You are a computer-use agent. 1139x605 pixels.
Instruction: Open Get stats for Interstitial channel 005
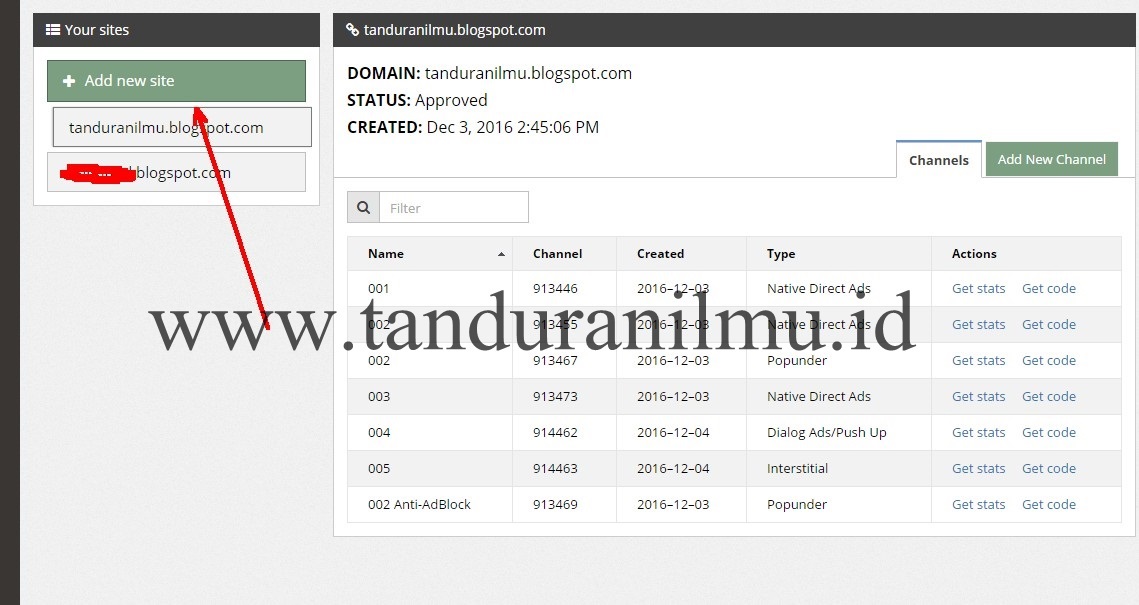pos(977,468)
